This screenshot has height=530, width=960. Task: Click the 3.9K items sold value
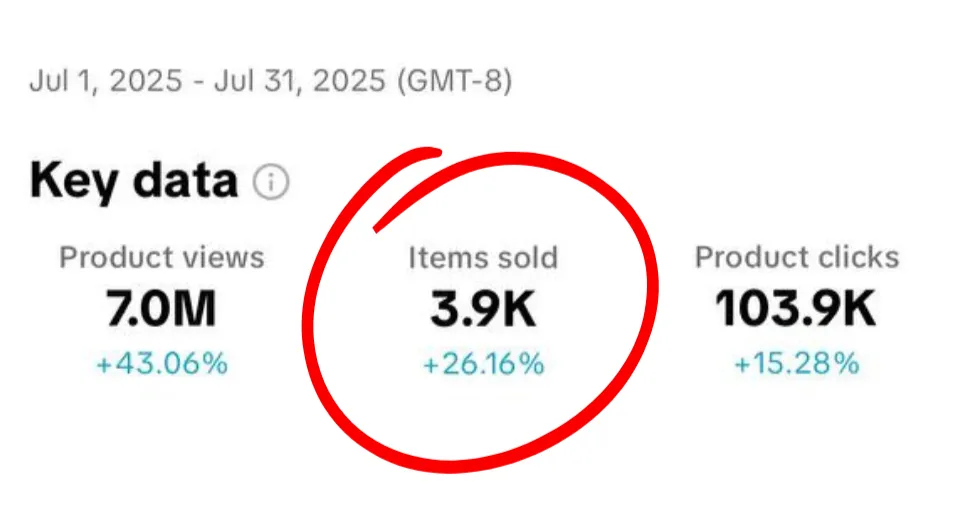tap(483, 310)
